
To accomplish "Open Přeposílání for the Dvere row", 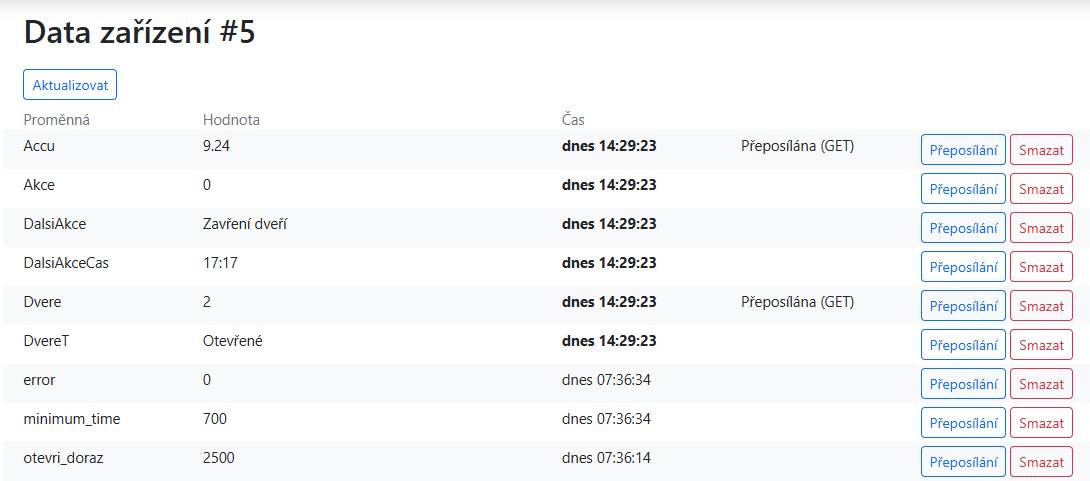I will [963, 306].
